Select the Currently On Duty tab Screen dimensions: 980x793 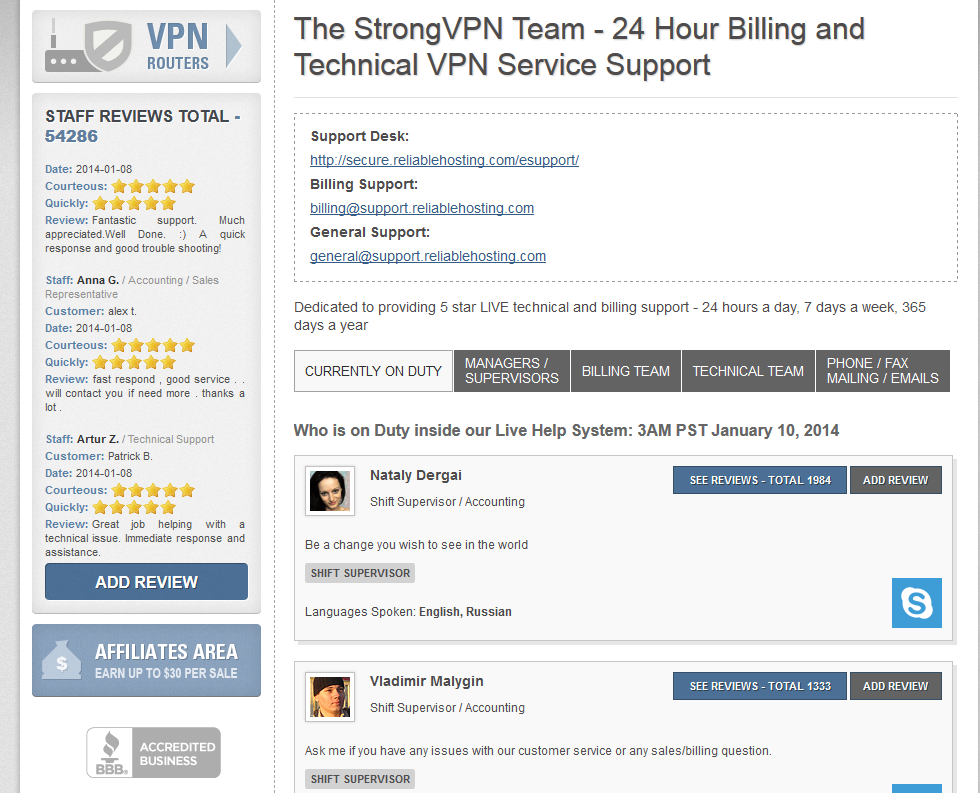point(373,371)
